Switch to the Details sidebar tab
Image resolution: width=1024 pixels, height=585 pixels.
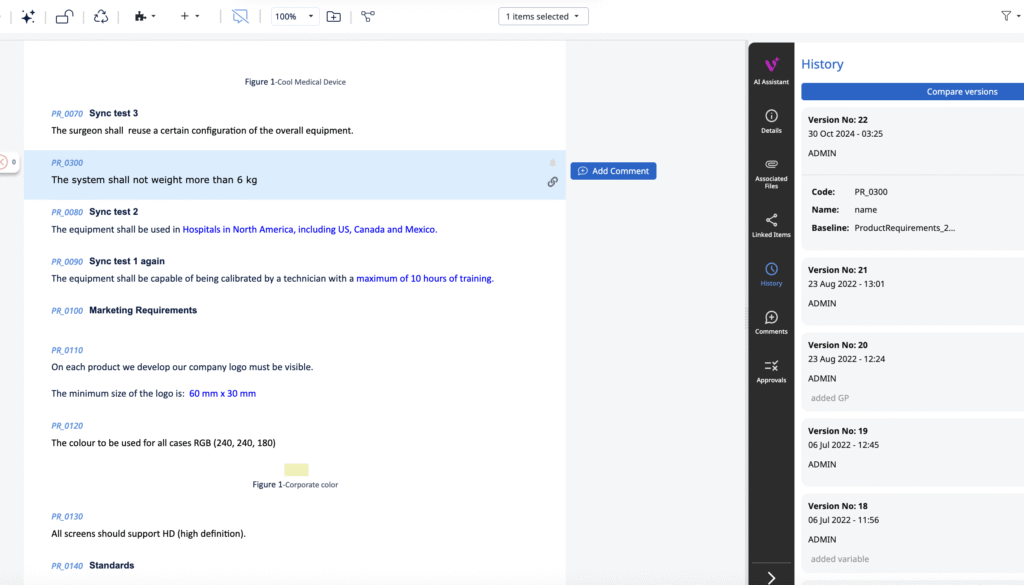tap(771, 120)
